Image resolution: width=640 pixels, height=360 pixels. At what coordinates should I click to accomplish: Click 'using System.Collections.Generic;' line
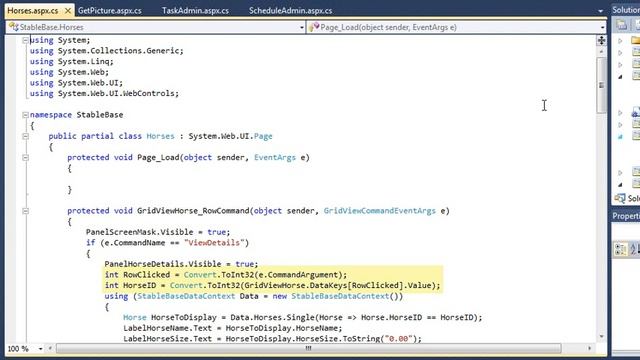pyautogui.click(x=107, y=51)
